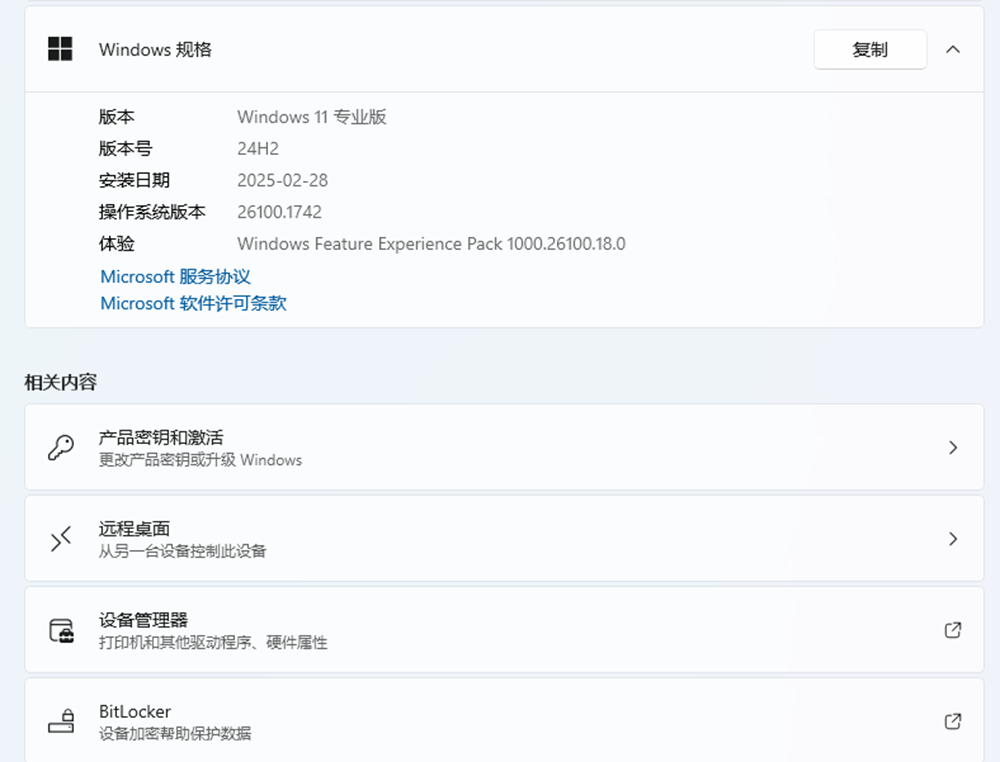Image resolution: width=1000 pixels, height=762 pixels.
Task: Click the description 更改产品密钥或升级 Windows
Action: tap(200, 460)
